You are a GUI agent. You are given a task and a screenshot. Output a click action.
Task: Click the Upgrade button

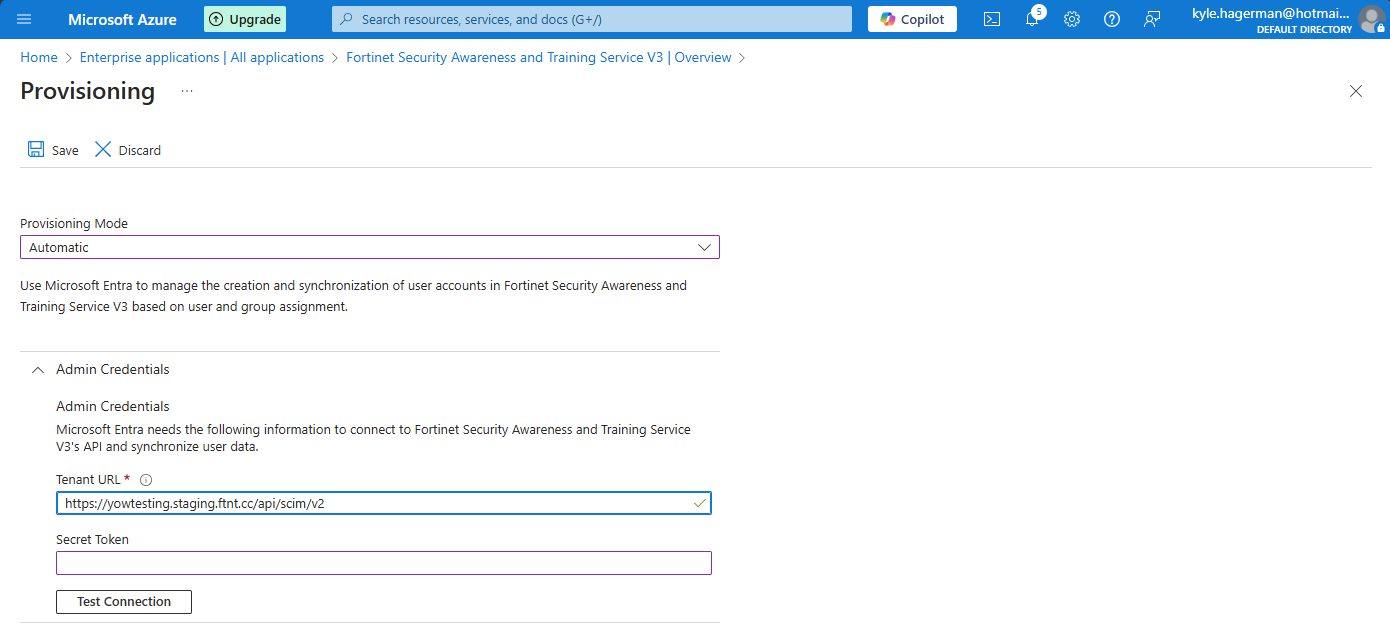click(245, 19)
